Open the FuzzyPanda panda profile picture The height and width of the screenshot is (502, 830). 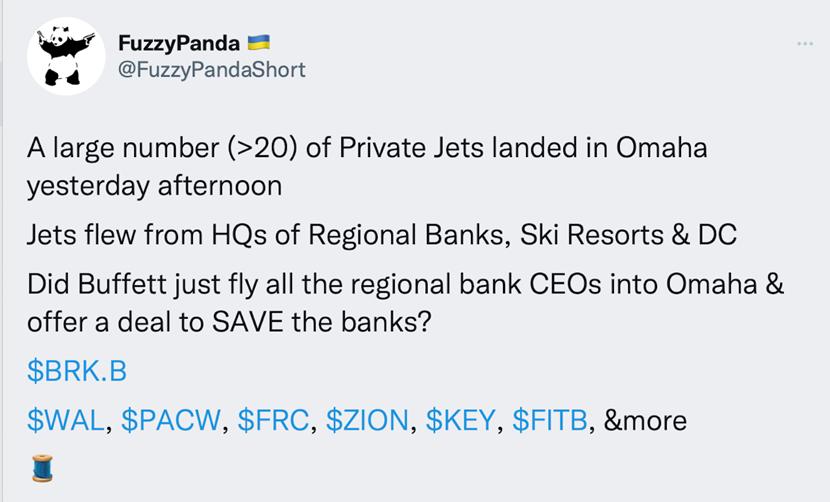click(66, 56)
